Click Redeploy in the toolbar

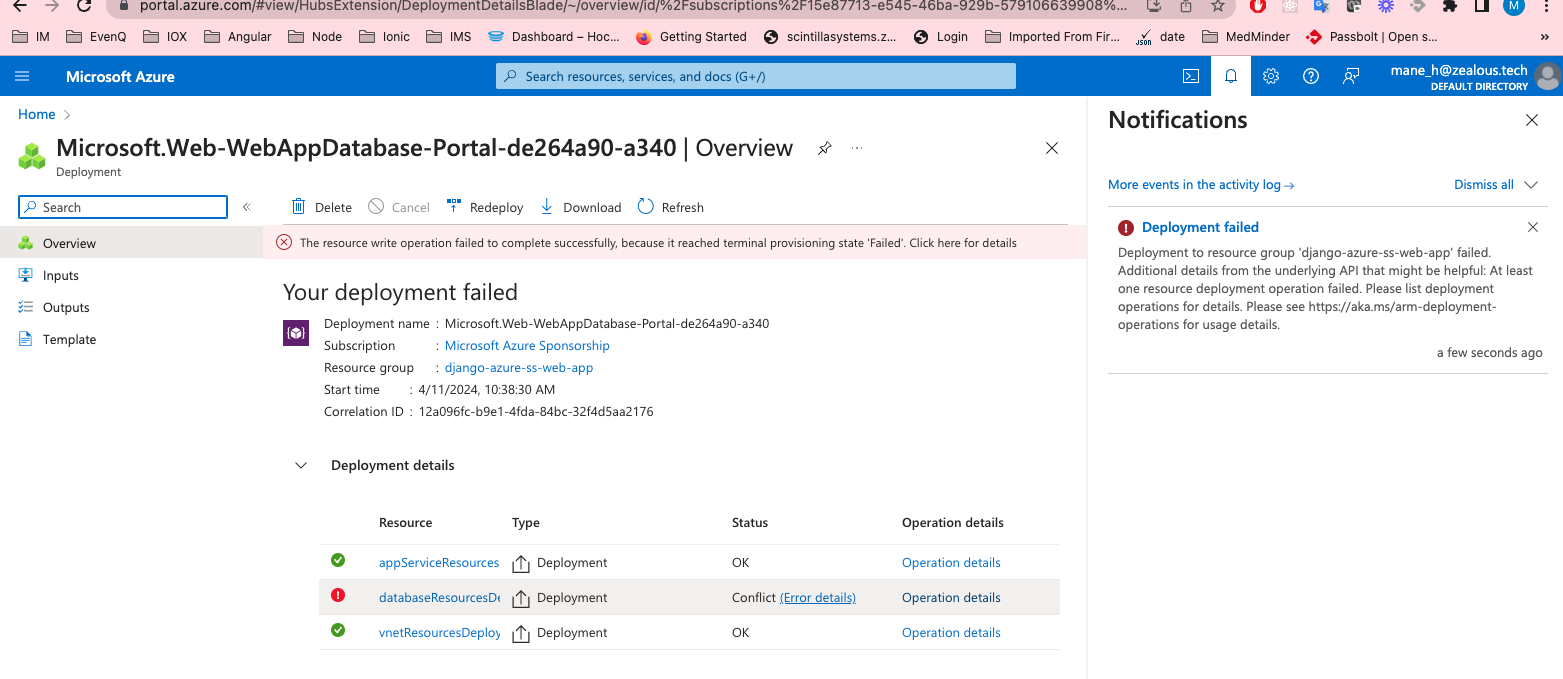(485, 207)
